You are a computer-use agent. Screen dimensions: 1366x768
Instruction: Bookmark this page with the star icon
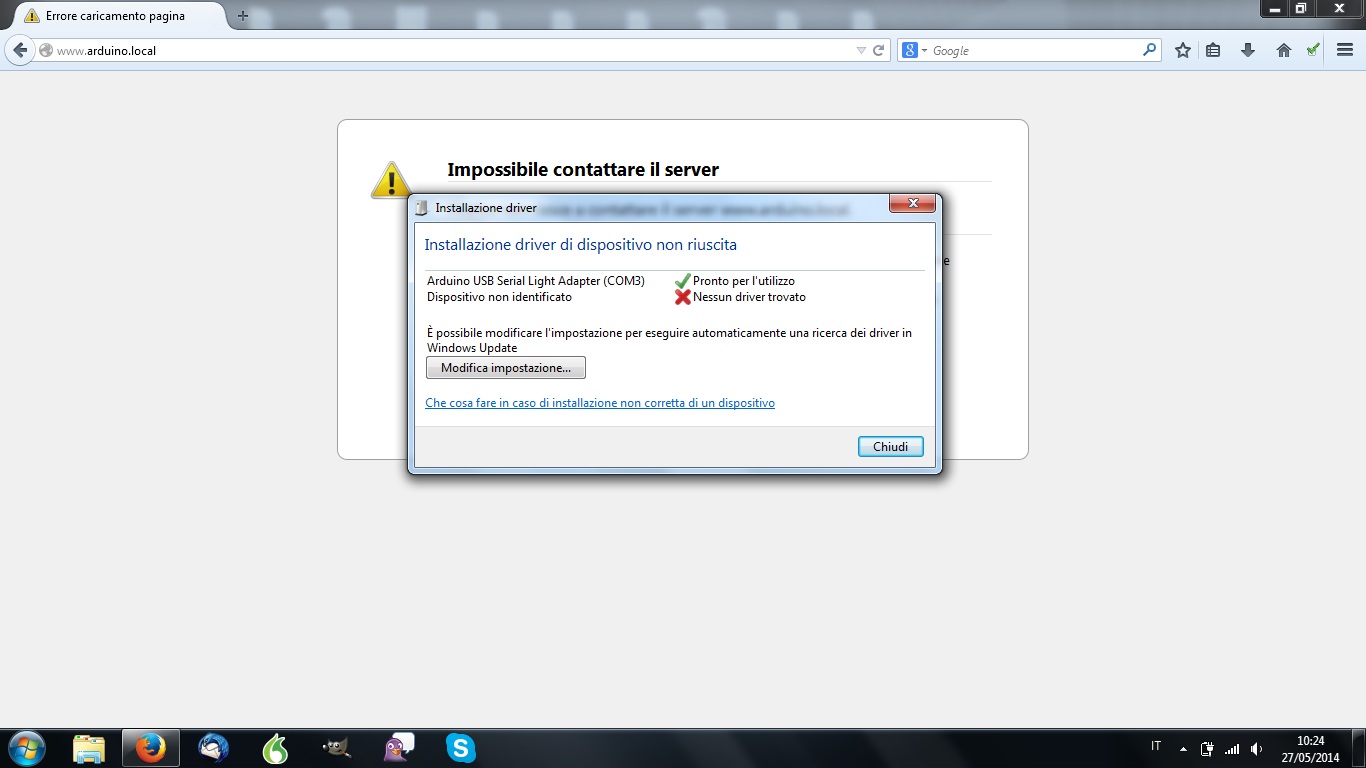(1183, 50)
